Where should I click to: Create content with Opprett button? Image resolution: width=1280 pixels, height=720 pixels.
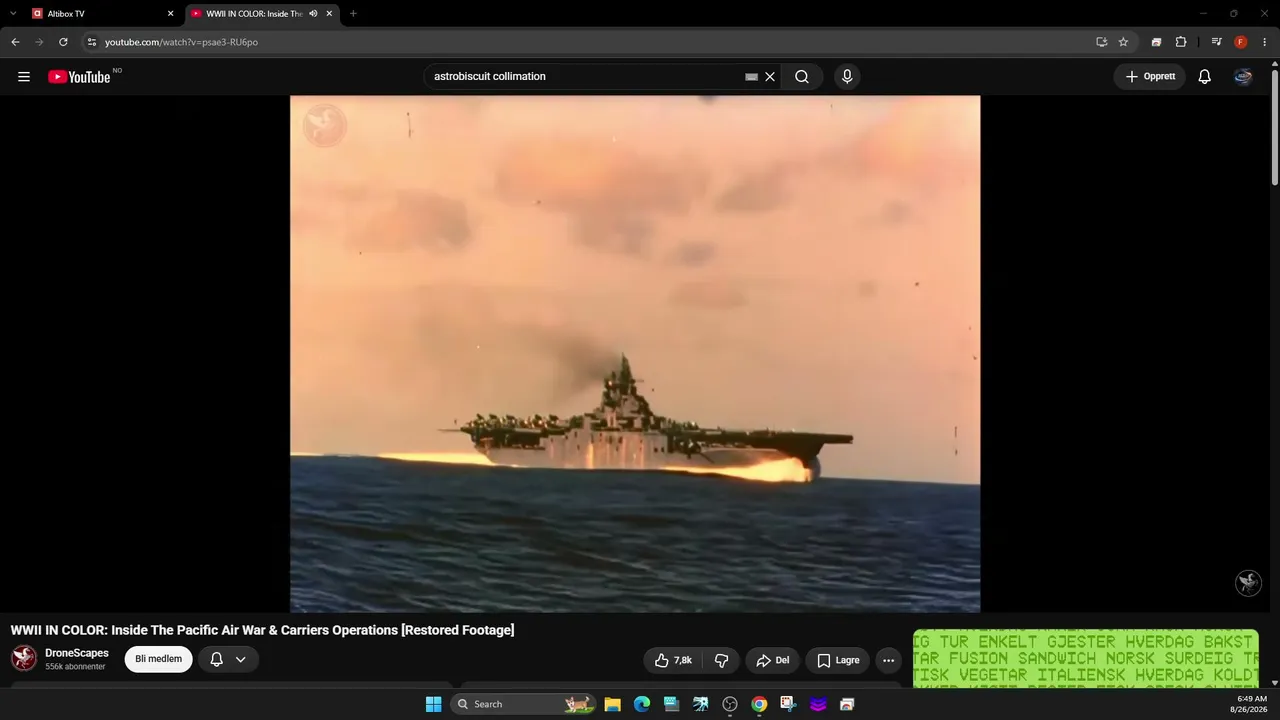[x=1150, y=77]
